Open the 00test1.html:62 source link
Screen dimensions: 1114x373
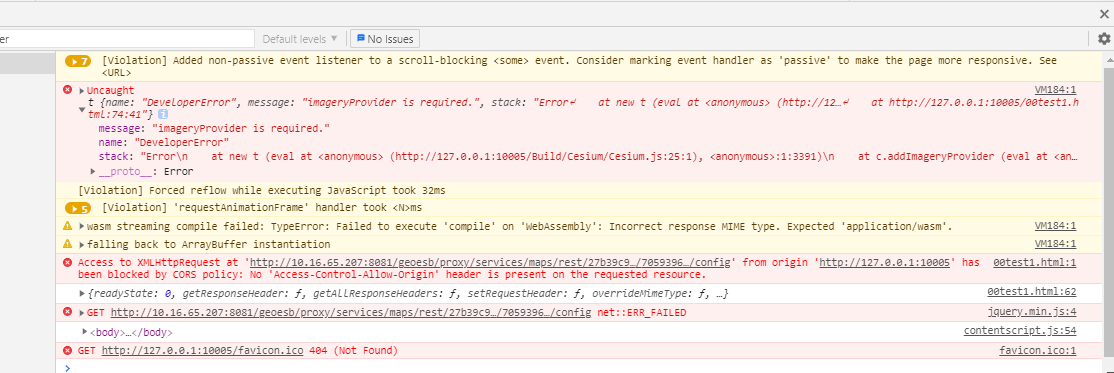click(x=1032, y=292)
